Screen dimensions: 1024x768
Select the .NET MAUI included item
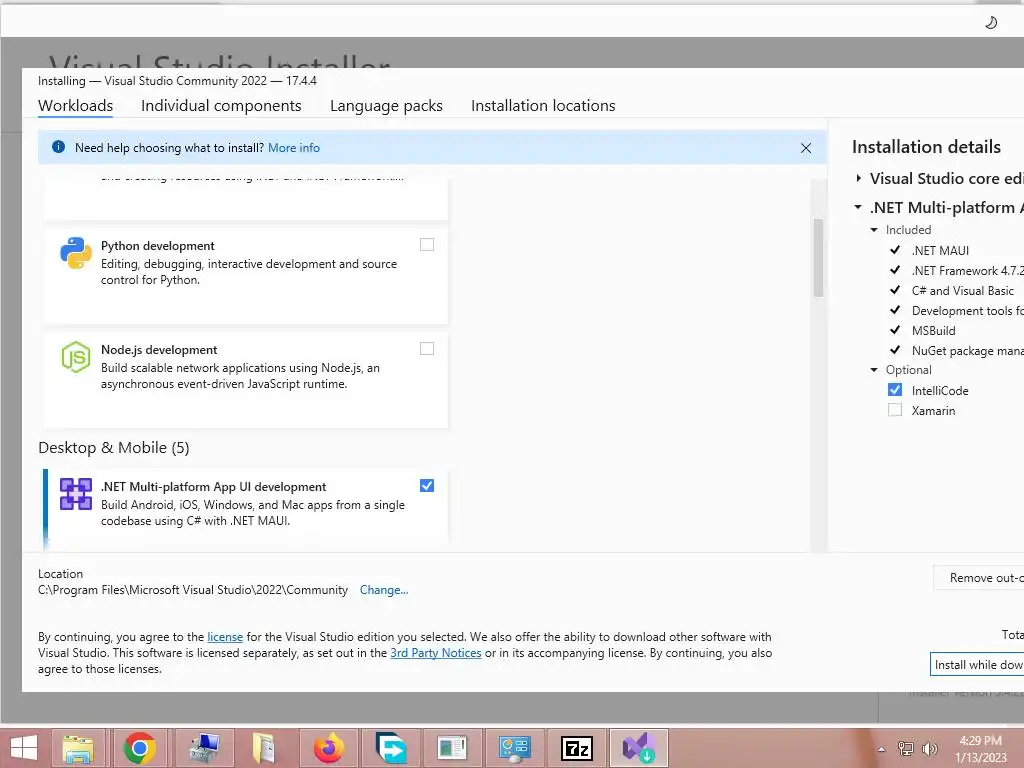point(940,251)
